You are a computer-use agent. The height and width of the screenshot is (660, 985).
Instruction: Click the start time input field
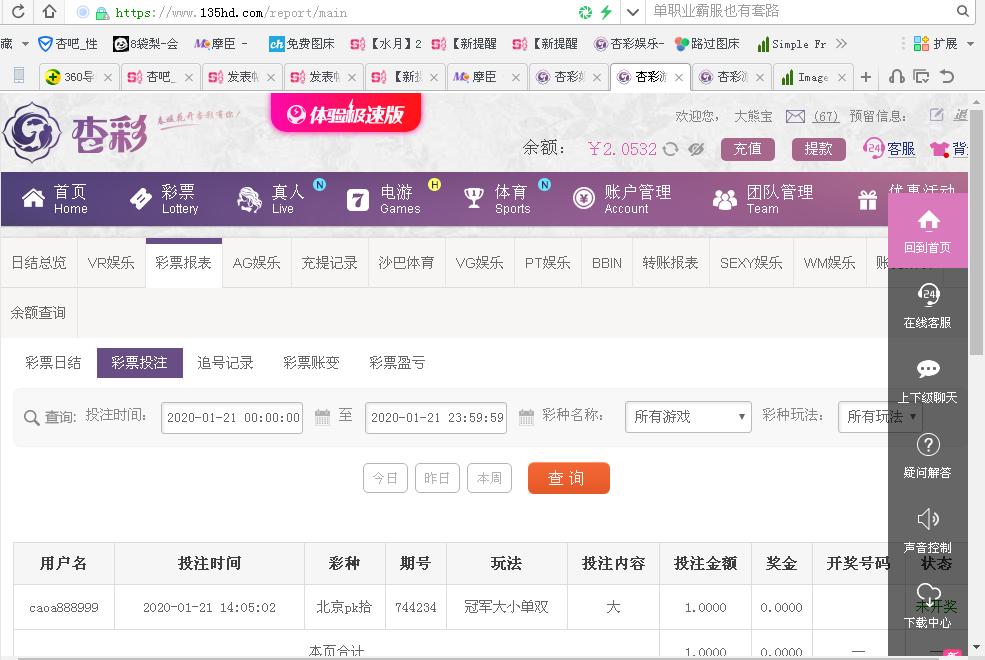232,418
